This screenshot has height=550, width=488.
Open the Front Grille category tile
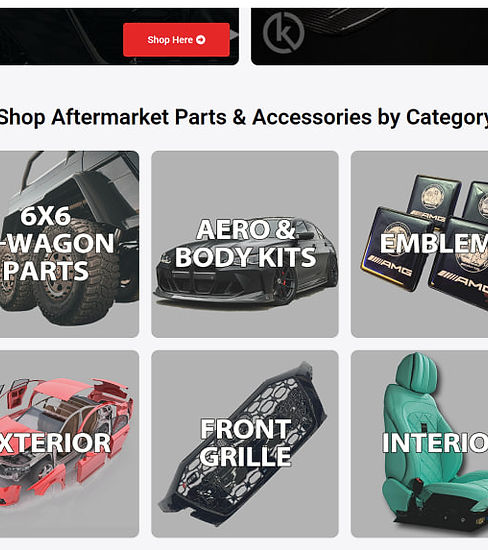coord(245,443)
